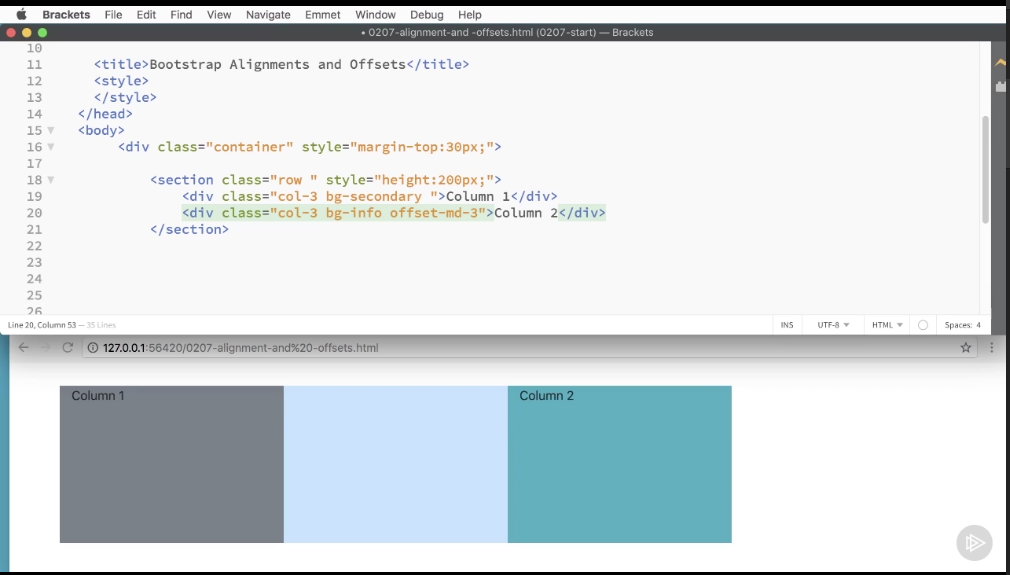Open the Navigate menu
This screenshot has height=575, width=1010.
coord(268,14)
